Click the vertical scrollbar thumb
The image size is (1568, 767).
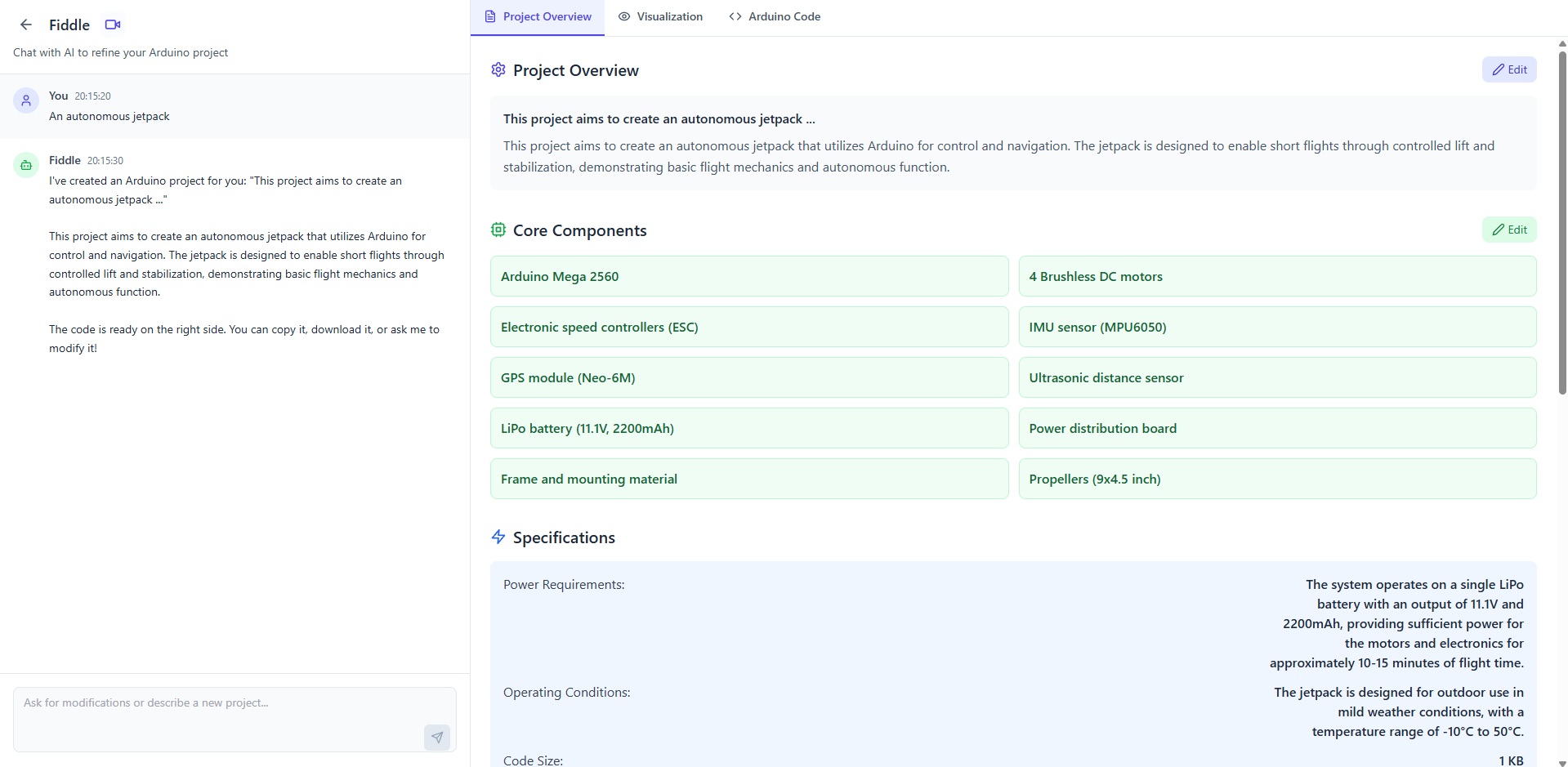coord(1562,222)
